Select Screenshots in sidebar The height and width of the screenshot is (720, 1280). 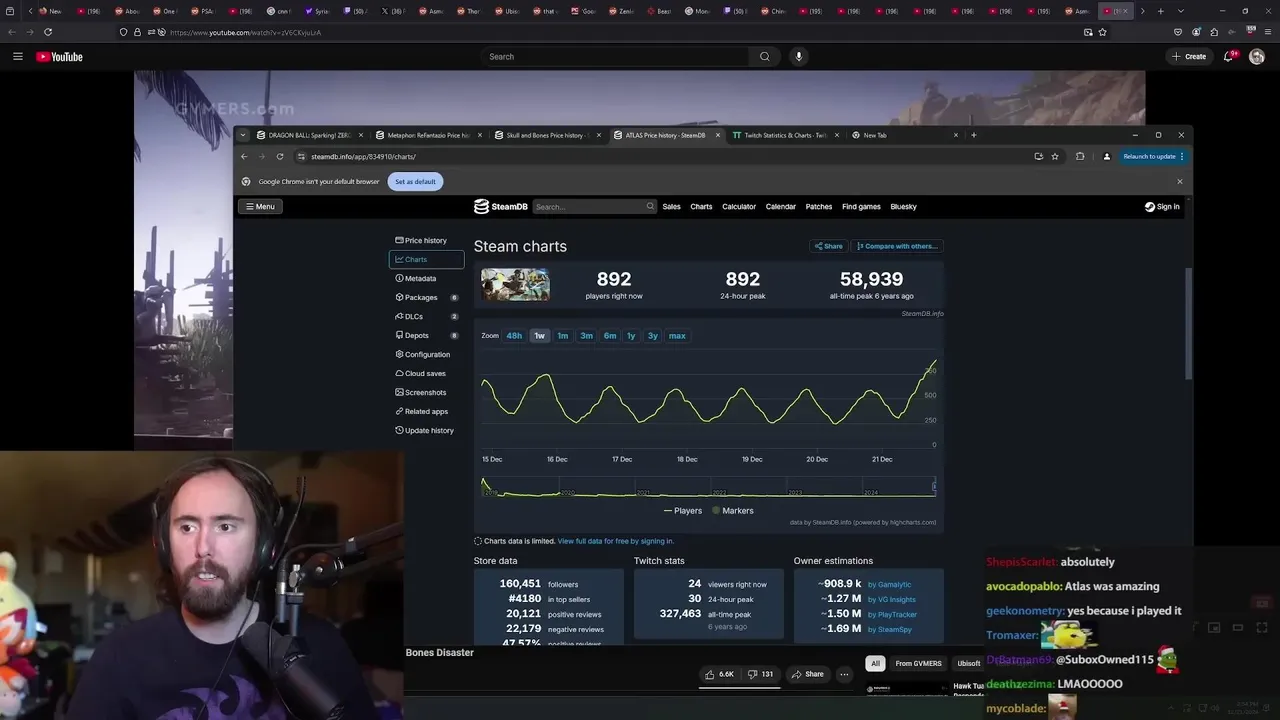[x=426, y=393]
